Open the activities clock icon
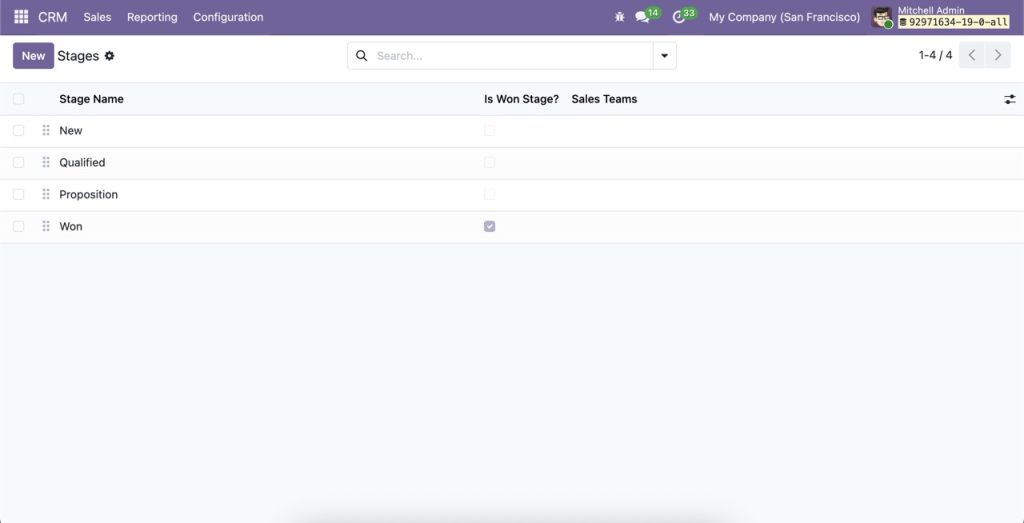1024x523 pixels. pyautogui.click(x=679, y=17)
